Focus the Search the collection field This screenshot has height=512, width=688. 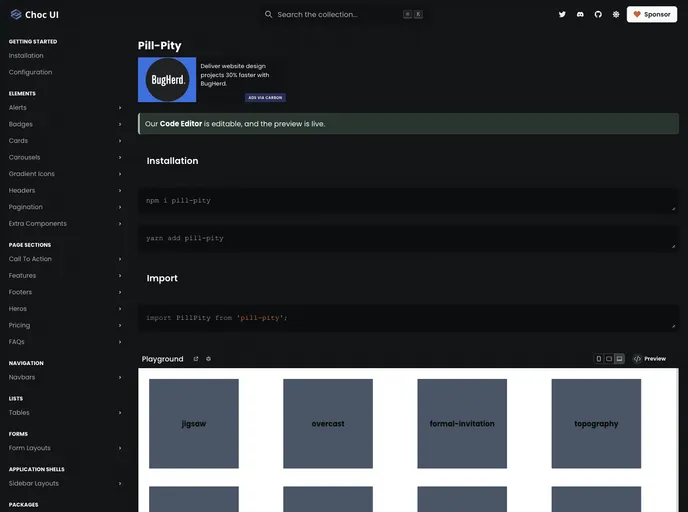[344, 14]
